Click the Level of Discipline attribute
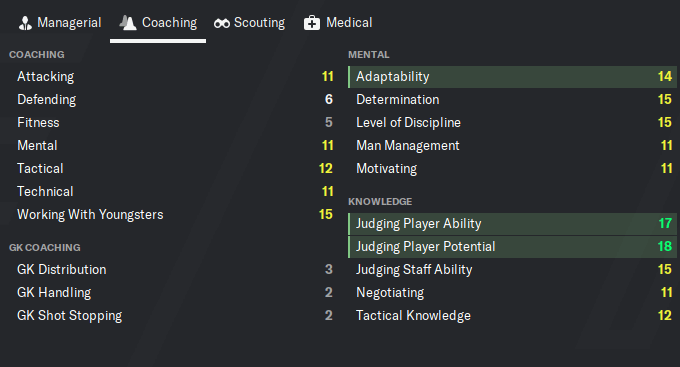 [x=408, y=123]
